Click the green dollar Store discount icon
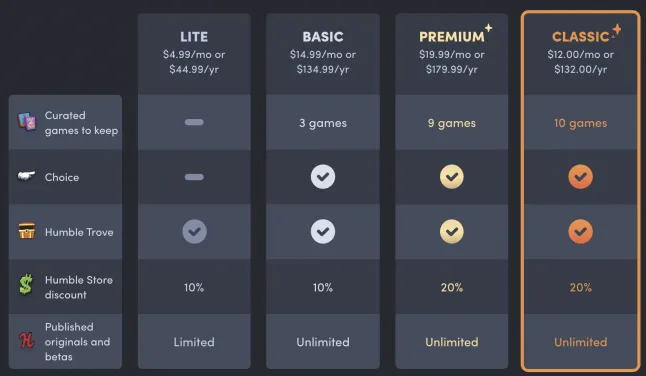This screenshot has width=646, height=376. pos(26,285)
